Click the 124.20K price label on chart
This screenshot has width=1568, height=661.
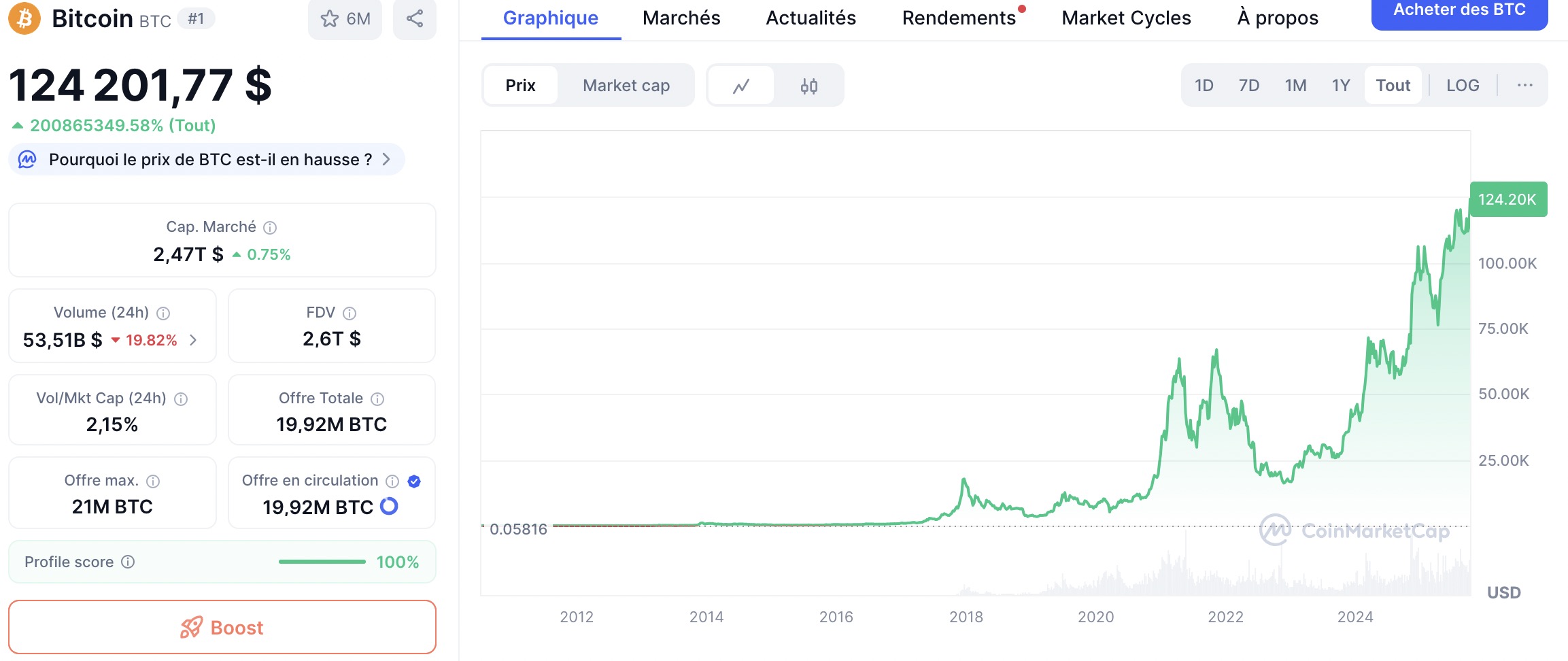(1507, 199)
